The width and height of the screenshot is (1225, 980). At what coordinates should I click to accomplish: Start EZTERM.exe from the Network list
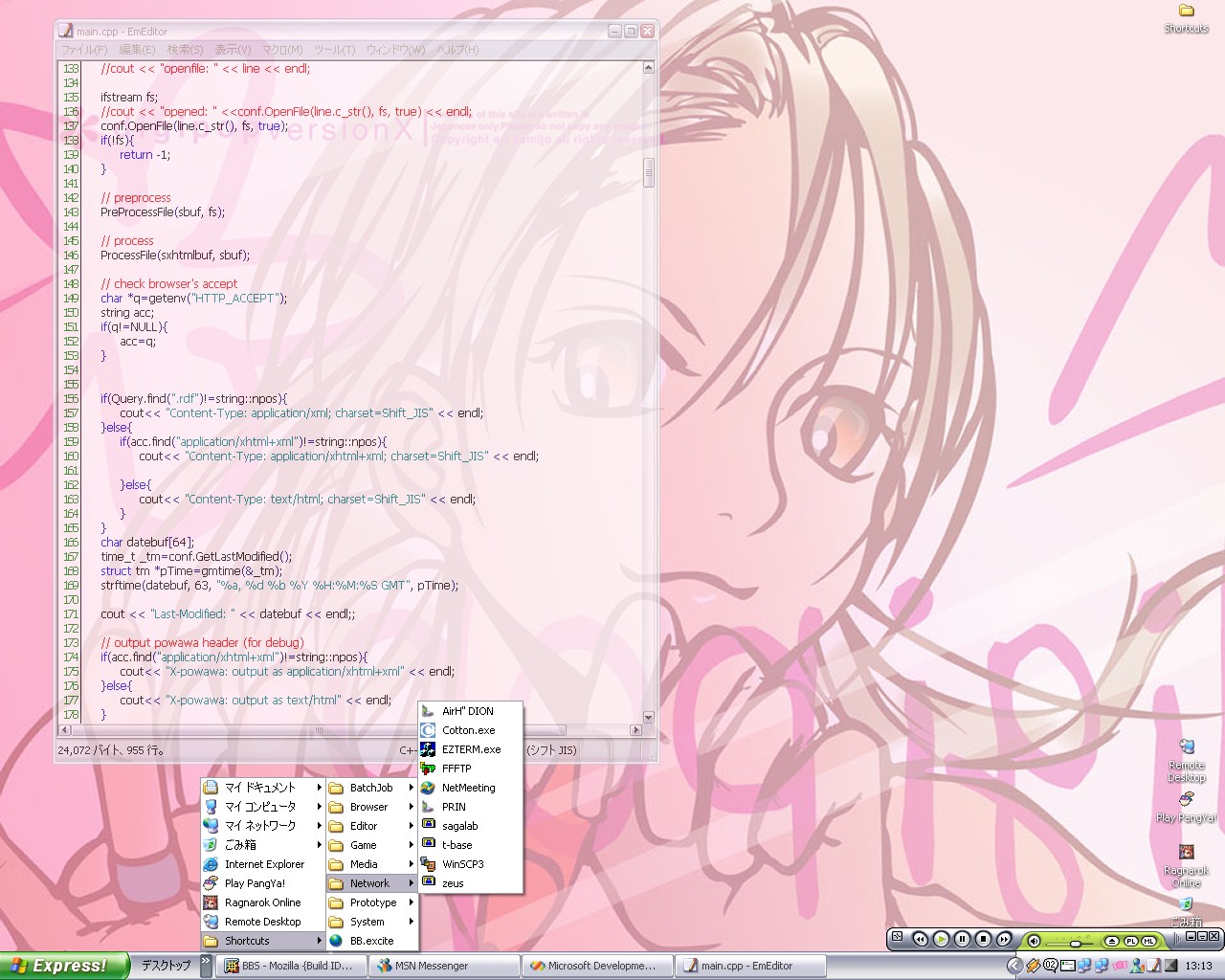click(x=471, y=749)
